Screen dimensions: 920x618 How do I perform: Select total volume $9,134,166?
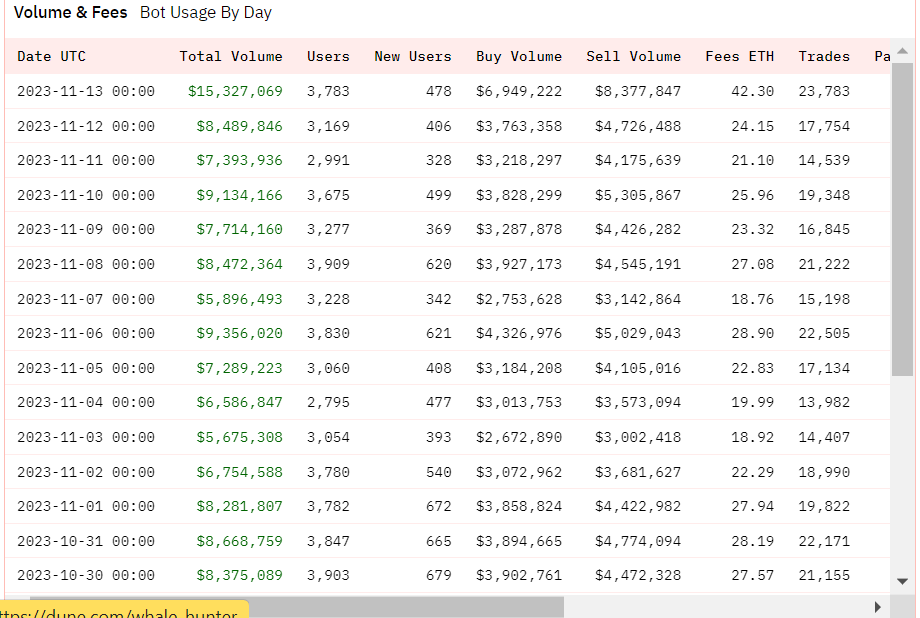click(x=239, y=195)
